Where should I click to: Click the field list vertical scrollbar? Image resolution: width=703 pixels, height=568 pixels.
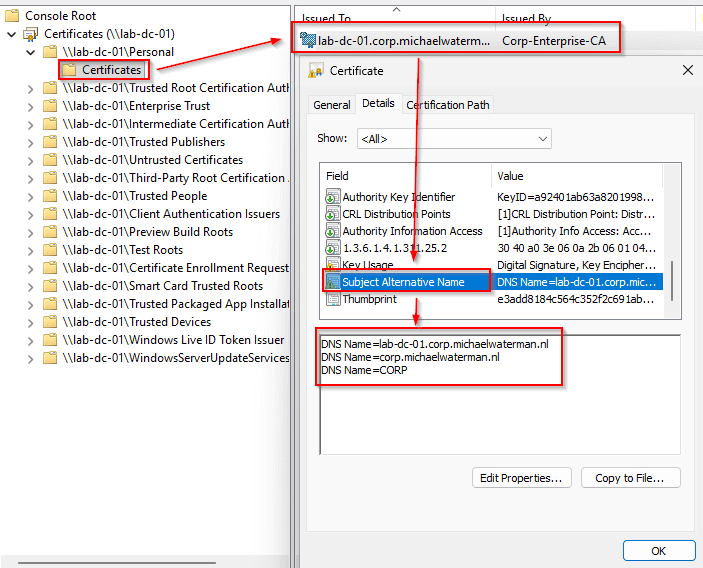click(675, 240)
